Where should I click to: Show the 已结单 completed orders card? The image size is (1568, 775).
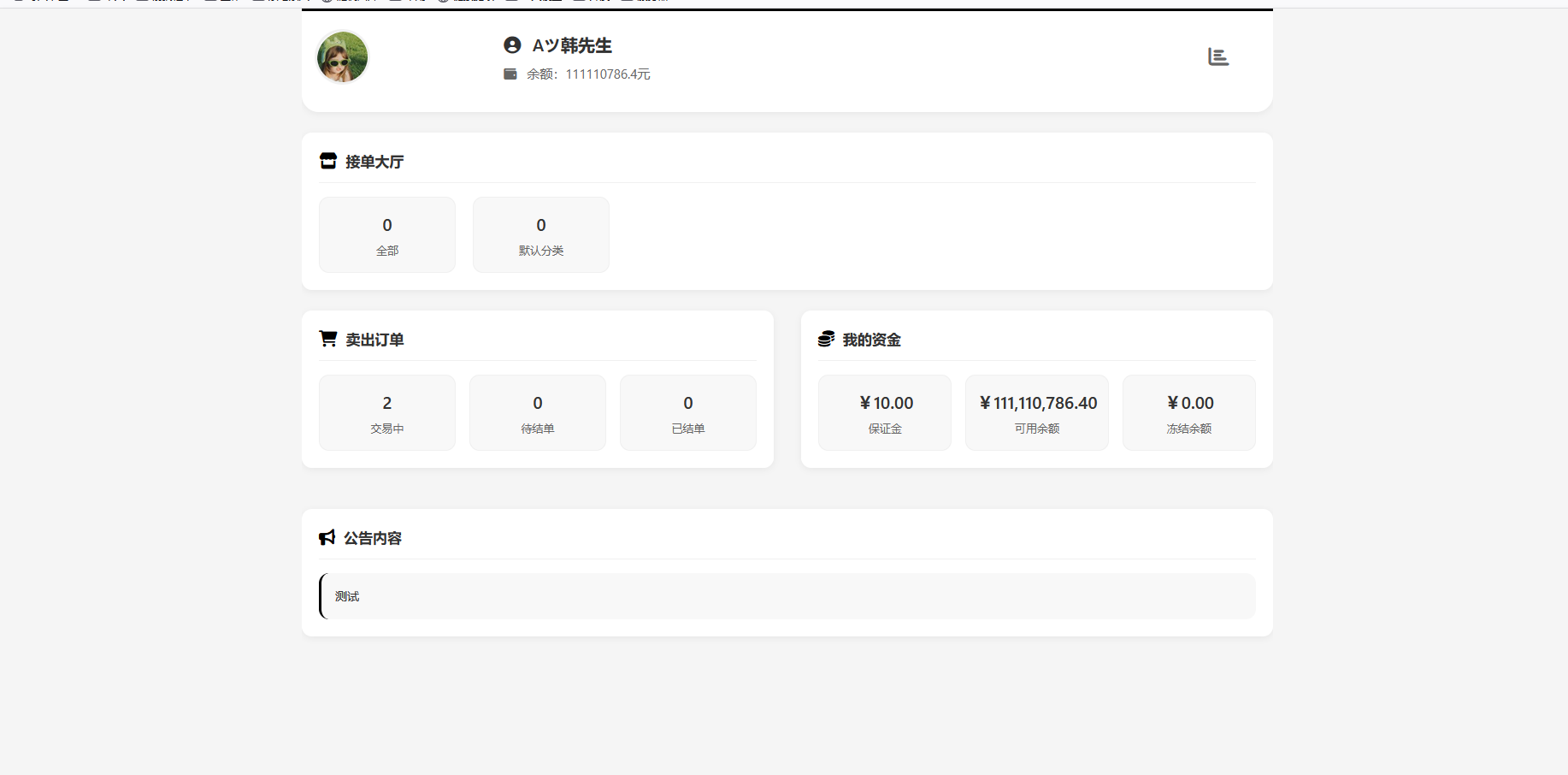pos(688,413)
